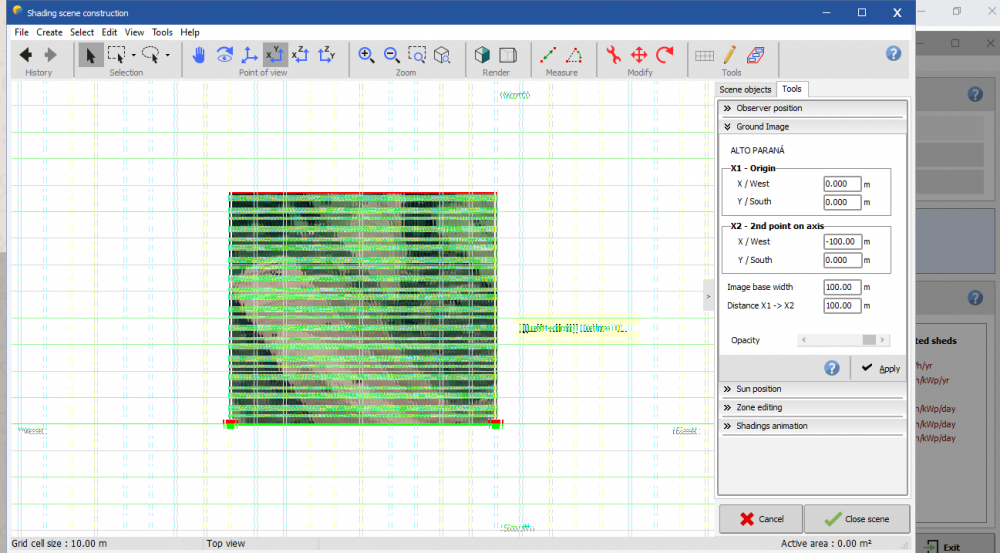Click the X1 Origin Y / South field
The image size is (1000, 553).
[842, 202]
